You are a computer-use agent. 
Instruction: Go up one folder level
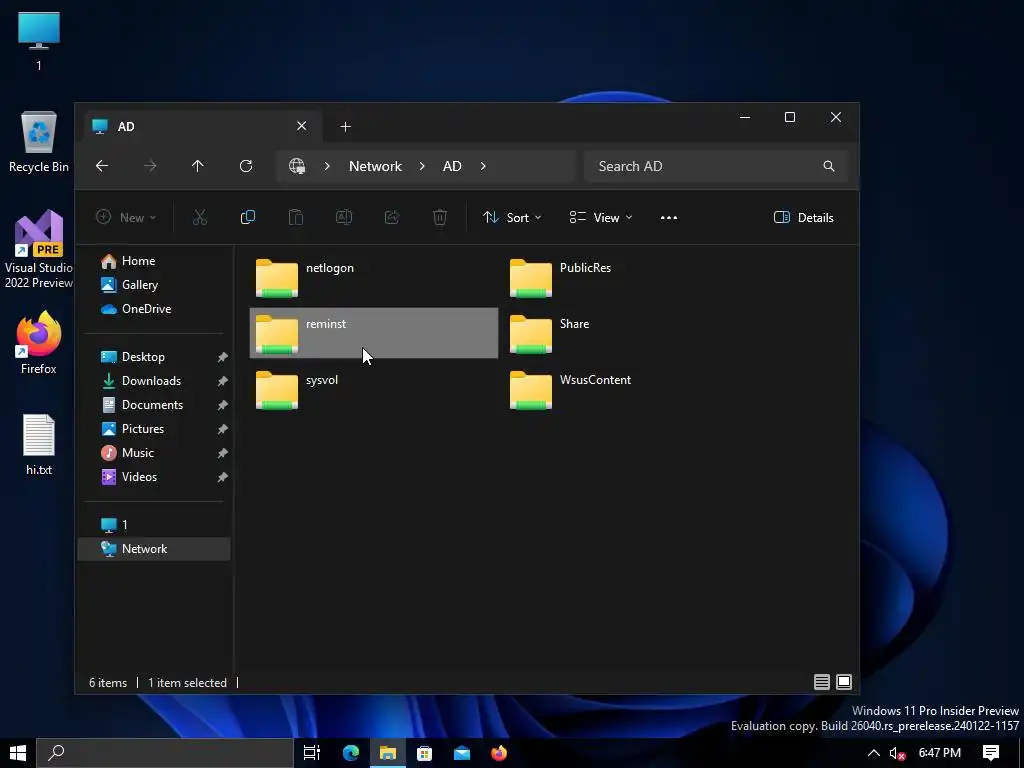(197, 166)
